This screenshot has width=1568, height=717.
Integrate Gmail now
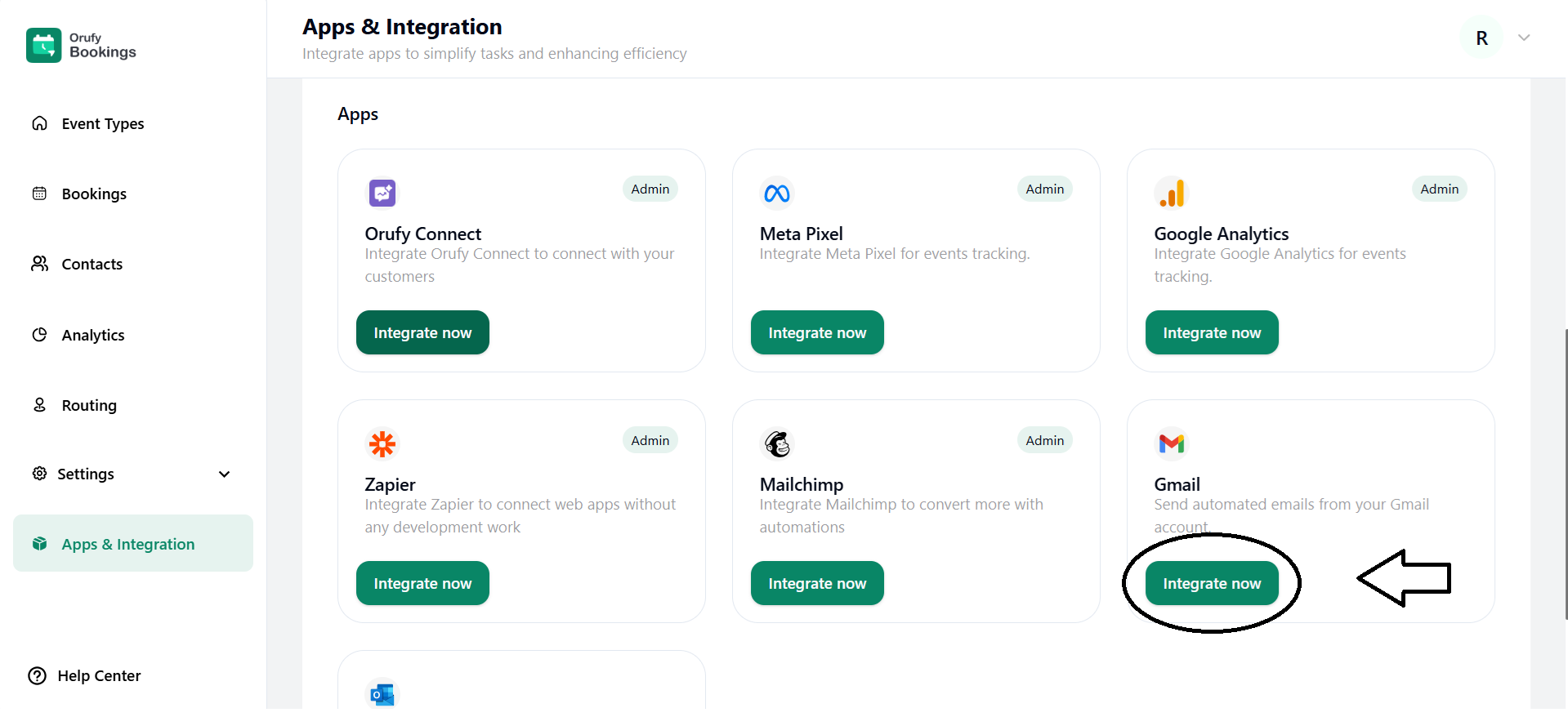point(1212,584)
